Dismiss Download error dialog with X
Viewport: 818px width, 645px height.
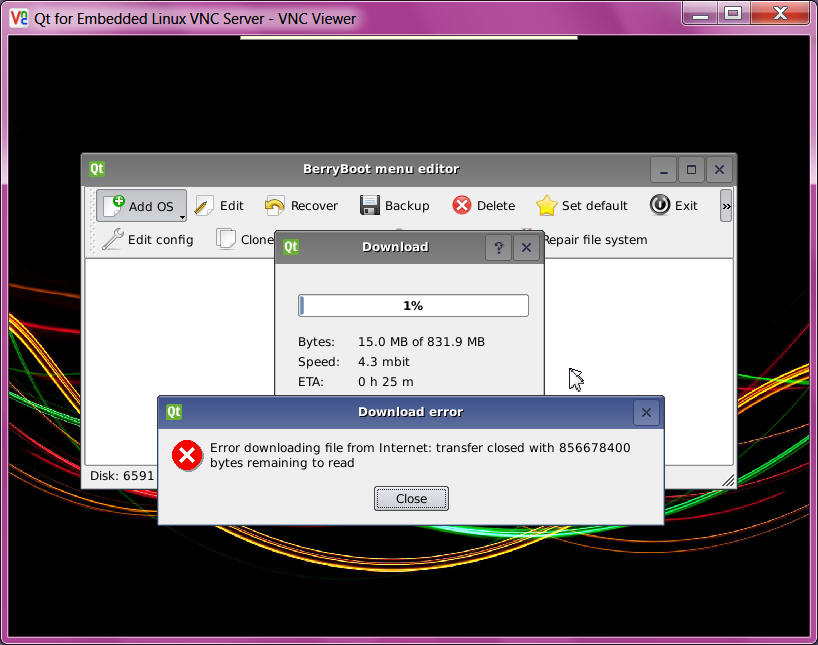click(646, 412)
